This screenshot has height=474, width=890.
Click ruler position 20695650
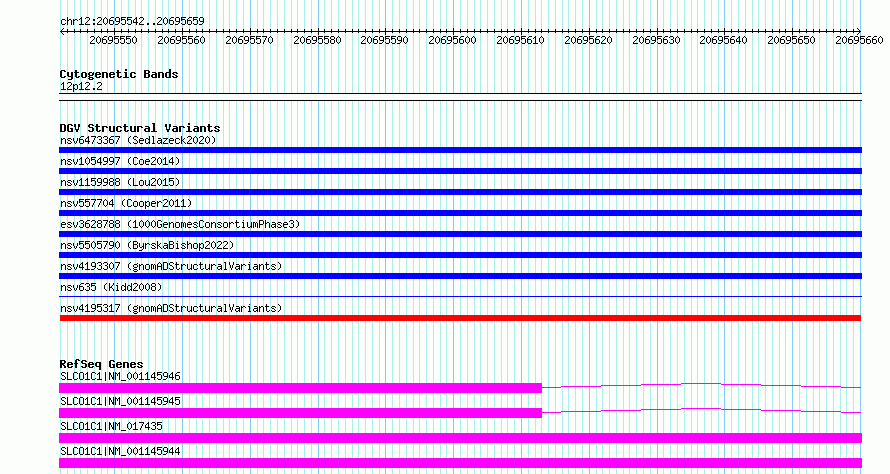pyautogui.click(x=791, y=40)
